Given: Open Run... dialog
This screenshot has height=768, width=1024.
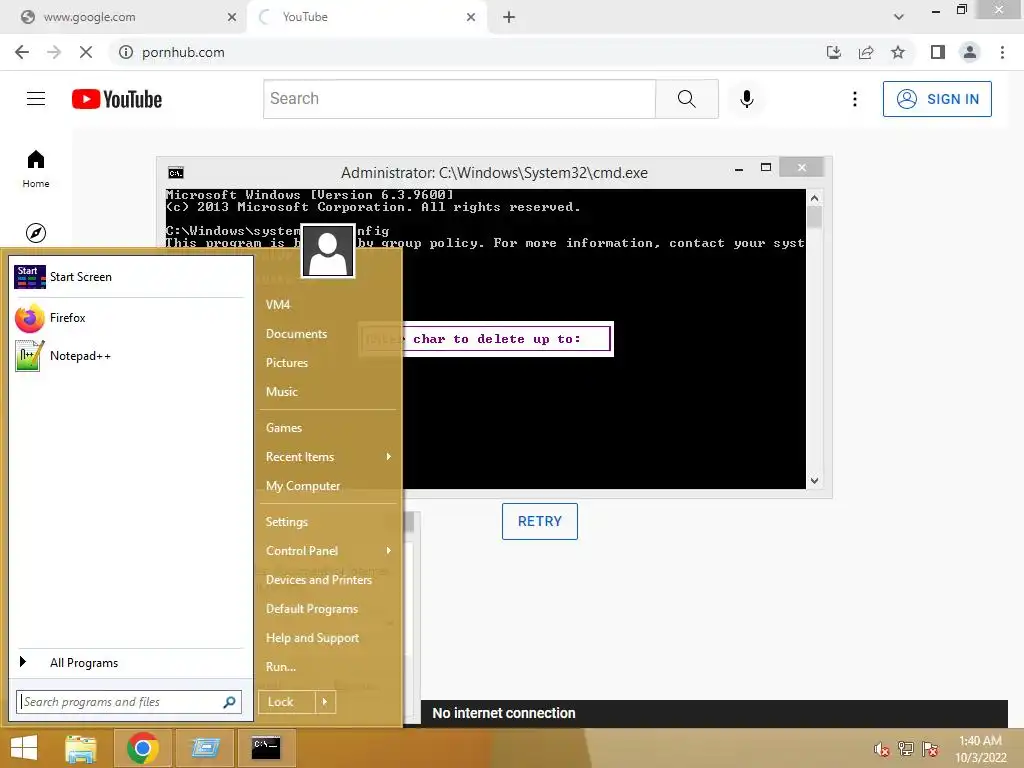Looking at the screenshot, I should [281, 667].
